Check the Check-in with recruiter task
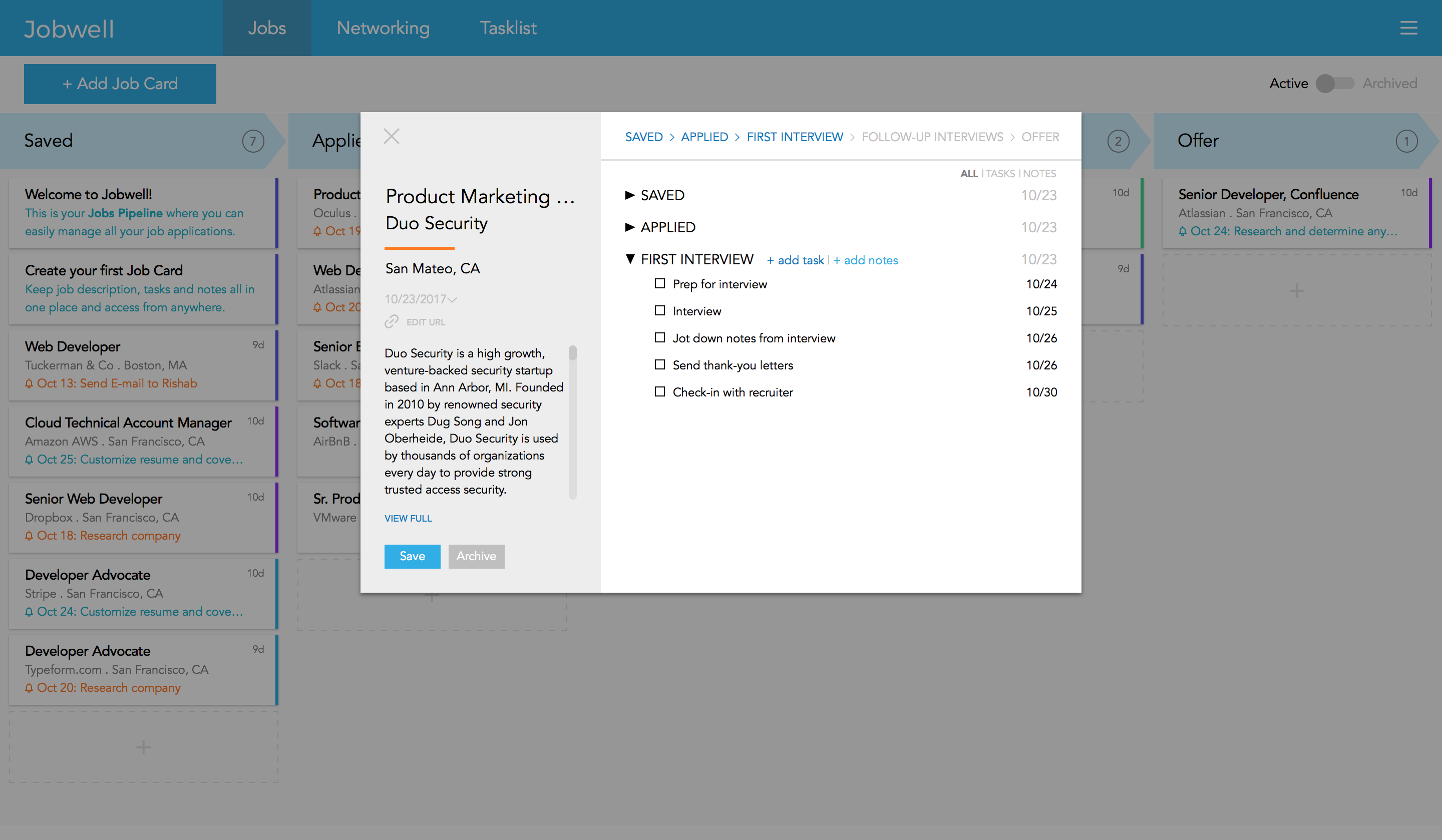1442x840 pixels. pyautogui.click(x=660, y=391)
